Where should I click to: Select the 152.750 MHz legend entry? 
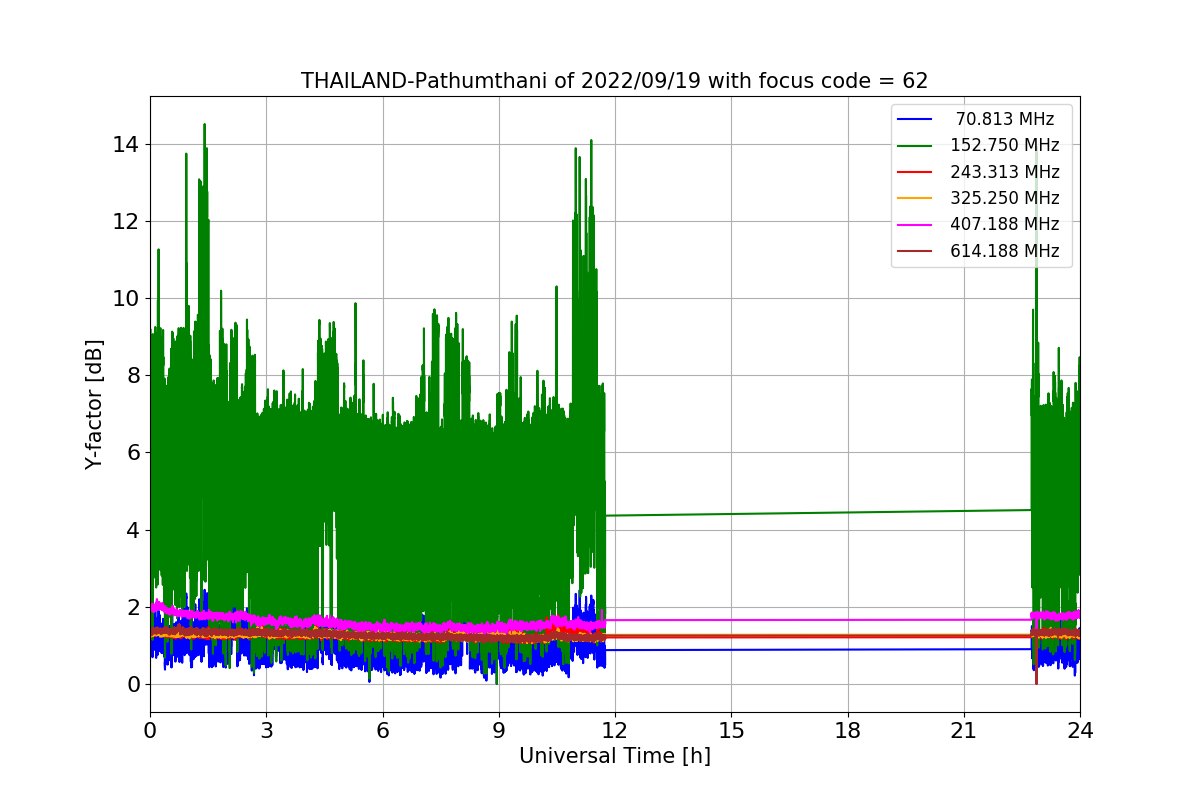pyautogui.click(x=978, y=145)
